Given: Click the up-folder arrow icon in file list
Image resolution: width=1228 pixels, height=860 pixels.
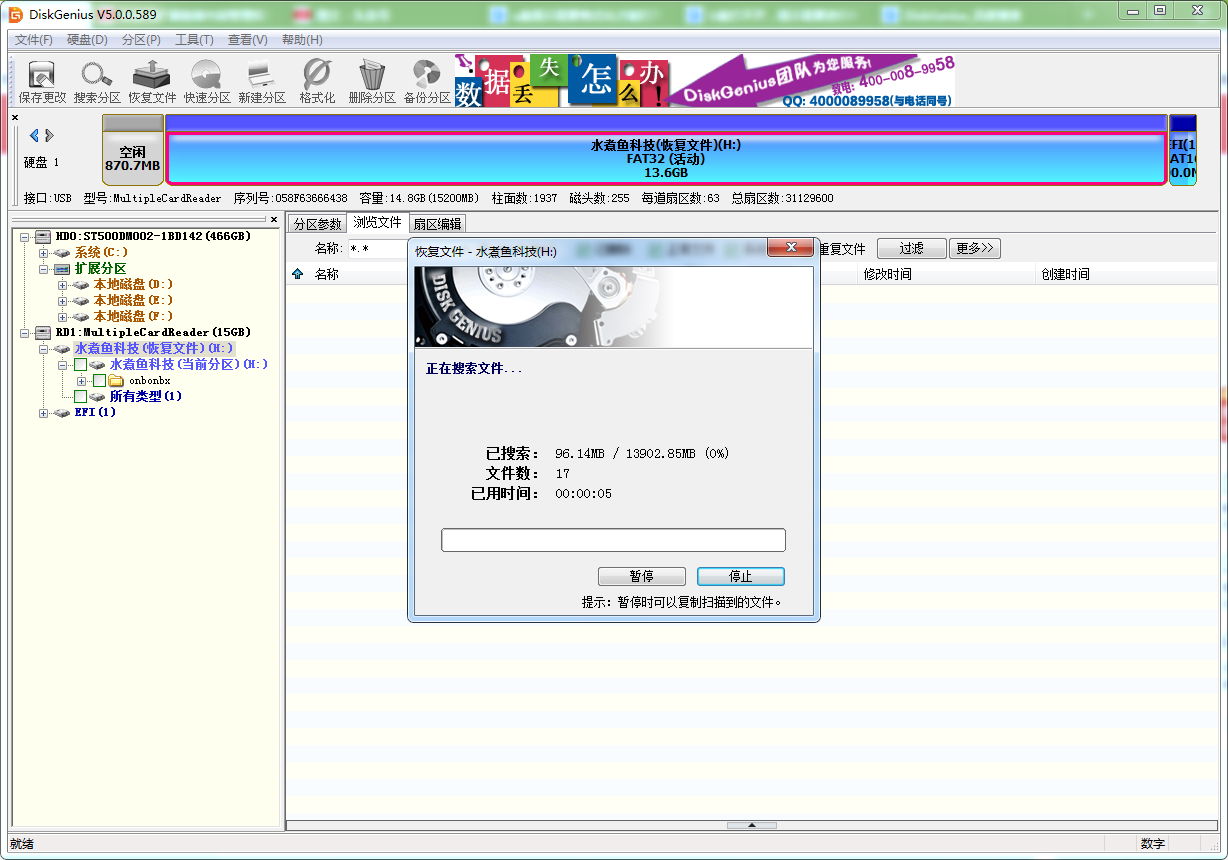Looking at the screenshot, I should pos(297,274).
